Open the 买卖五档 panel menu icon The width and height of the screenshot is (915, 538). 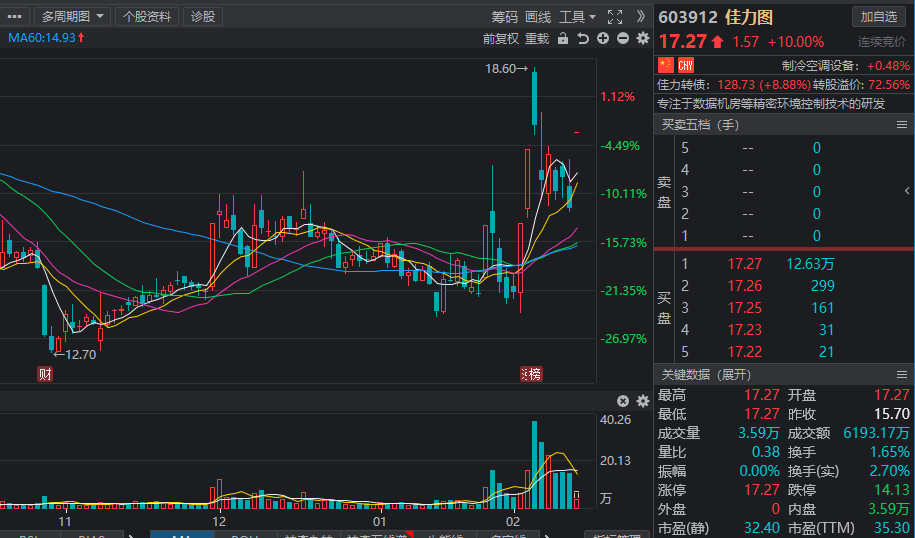(x=902, y=124)
